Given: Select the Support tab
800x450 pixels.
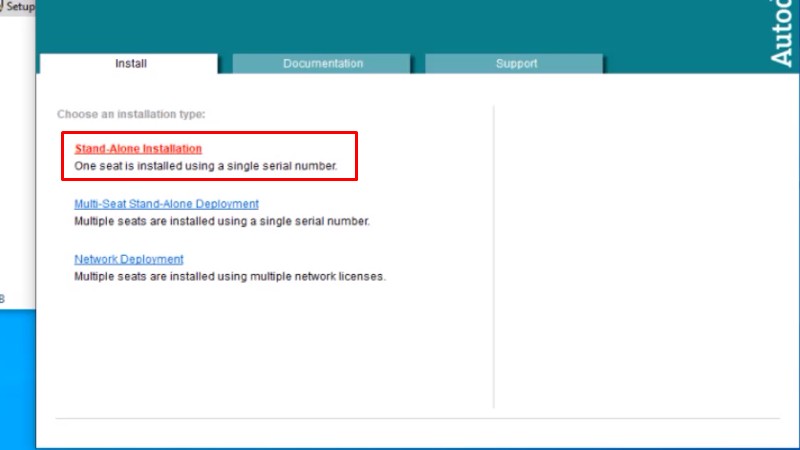Looking at the screenshot, I should [x=516, y=64].
